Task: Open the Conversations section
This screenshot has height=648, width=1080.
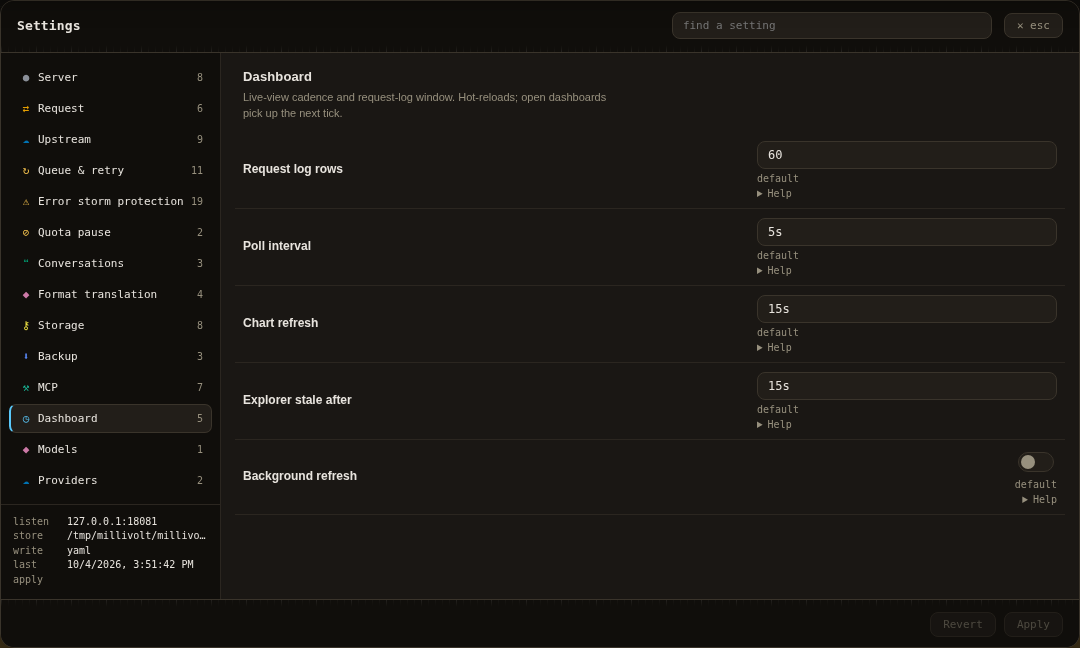Action: tap(110, 264)
